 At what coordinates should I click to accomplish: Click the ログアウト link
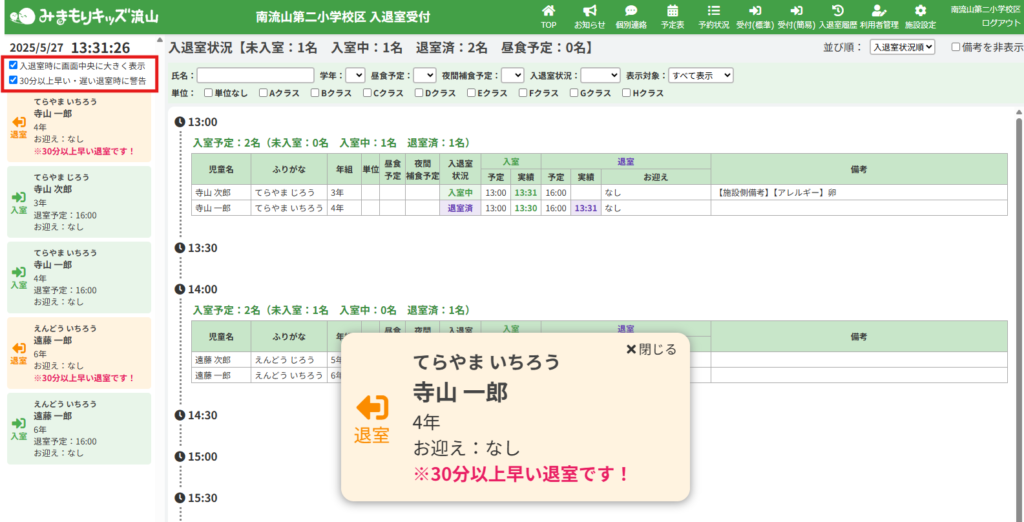[1001, 22]
